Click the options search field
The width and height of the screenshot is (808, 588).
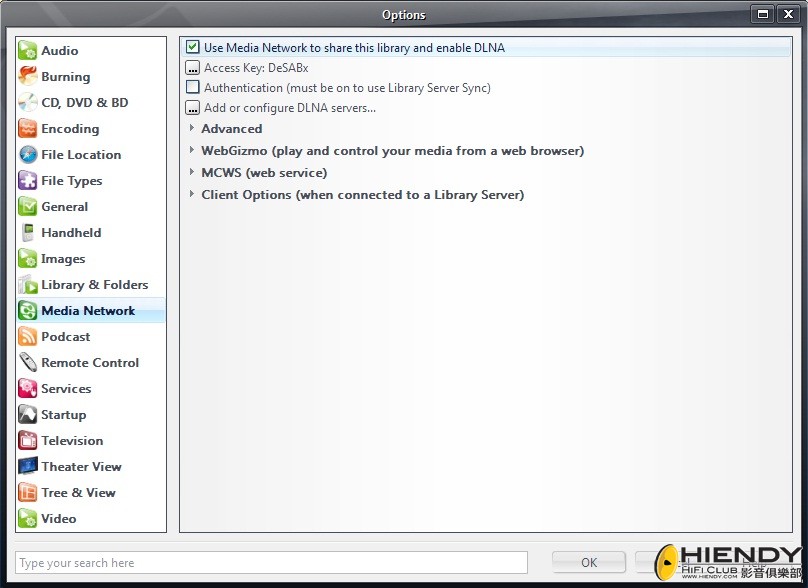point(271,562)
